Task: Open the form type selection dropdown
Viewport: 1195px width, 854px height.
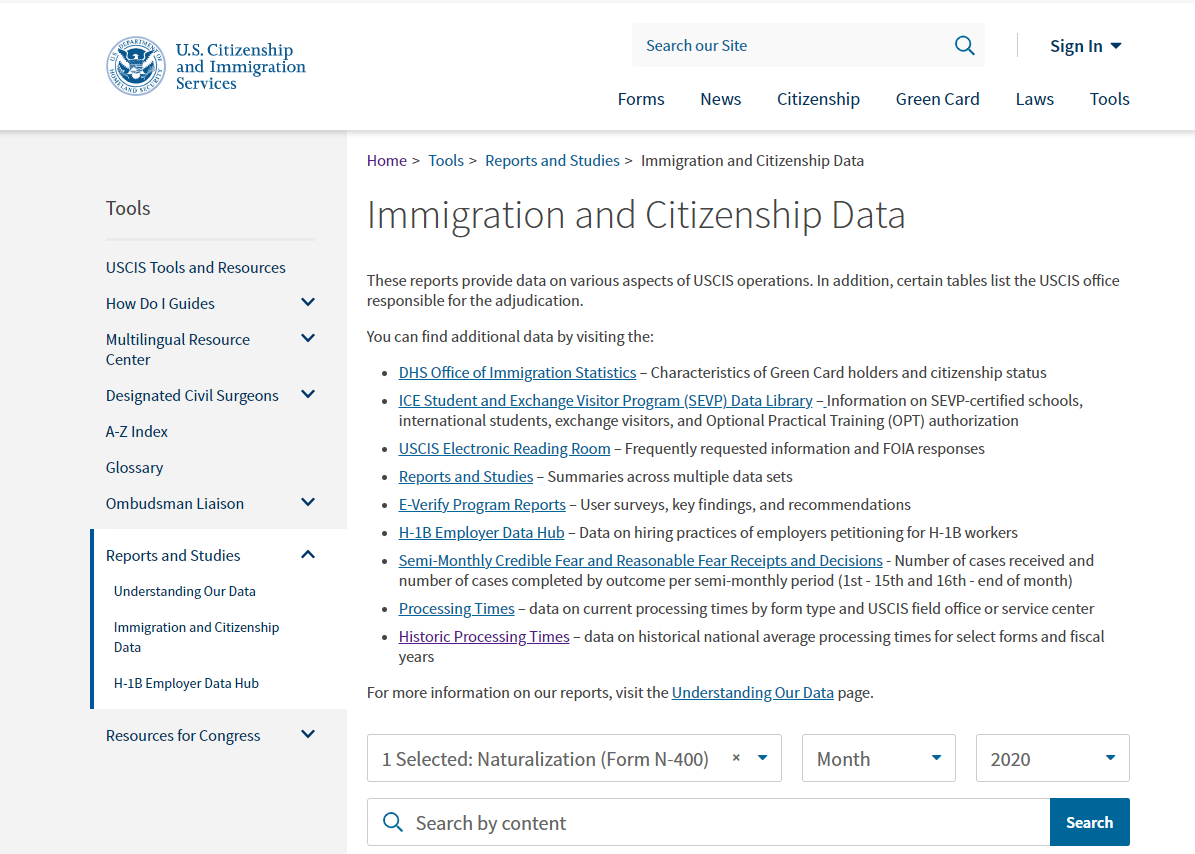Action: tap(574, 758)
